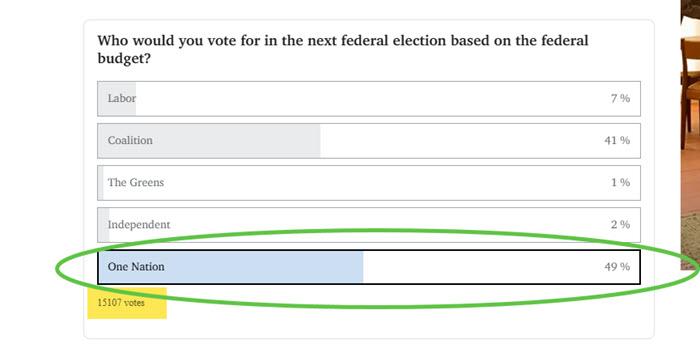Click the blue One Nation progress bar

(231, 267)
